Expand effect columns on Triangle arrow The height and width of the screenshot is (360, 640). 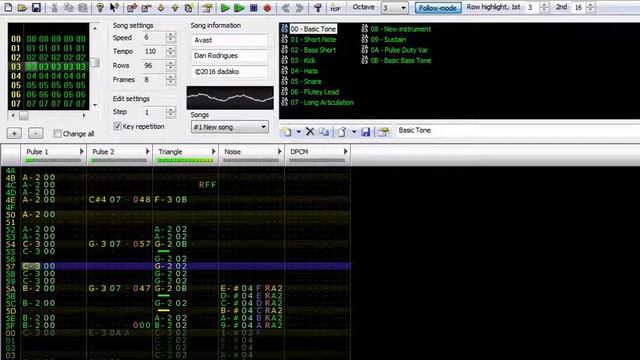(213, 151)
